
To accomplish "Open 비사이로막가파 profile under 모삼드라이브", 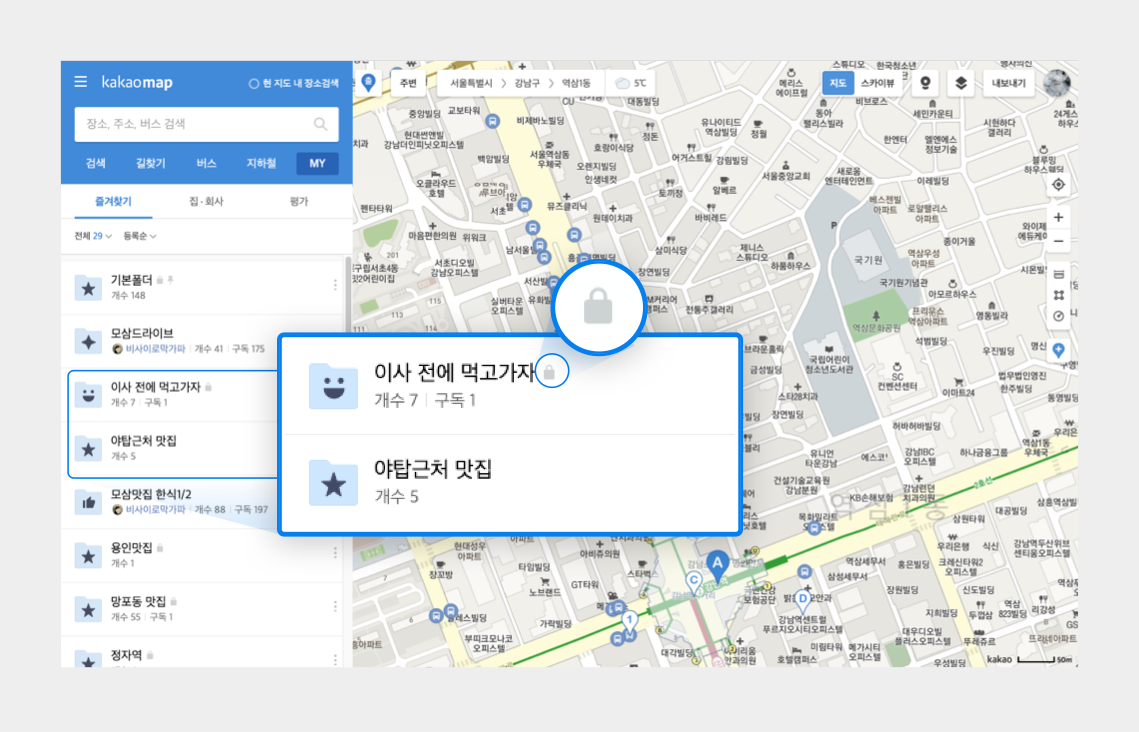I will 155,349.
